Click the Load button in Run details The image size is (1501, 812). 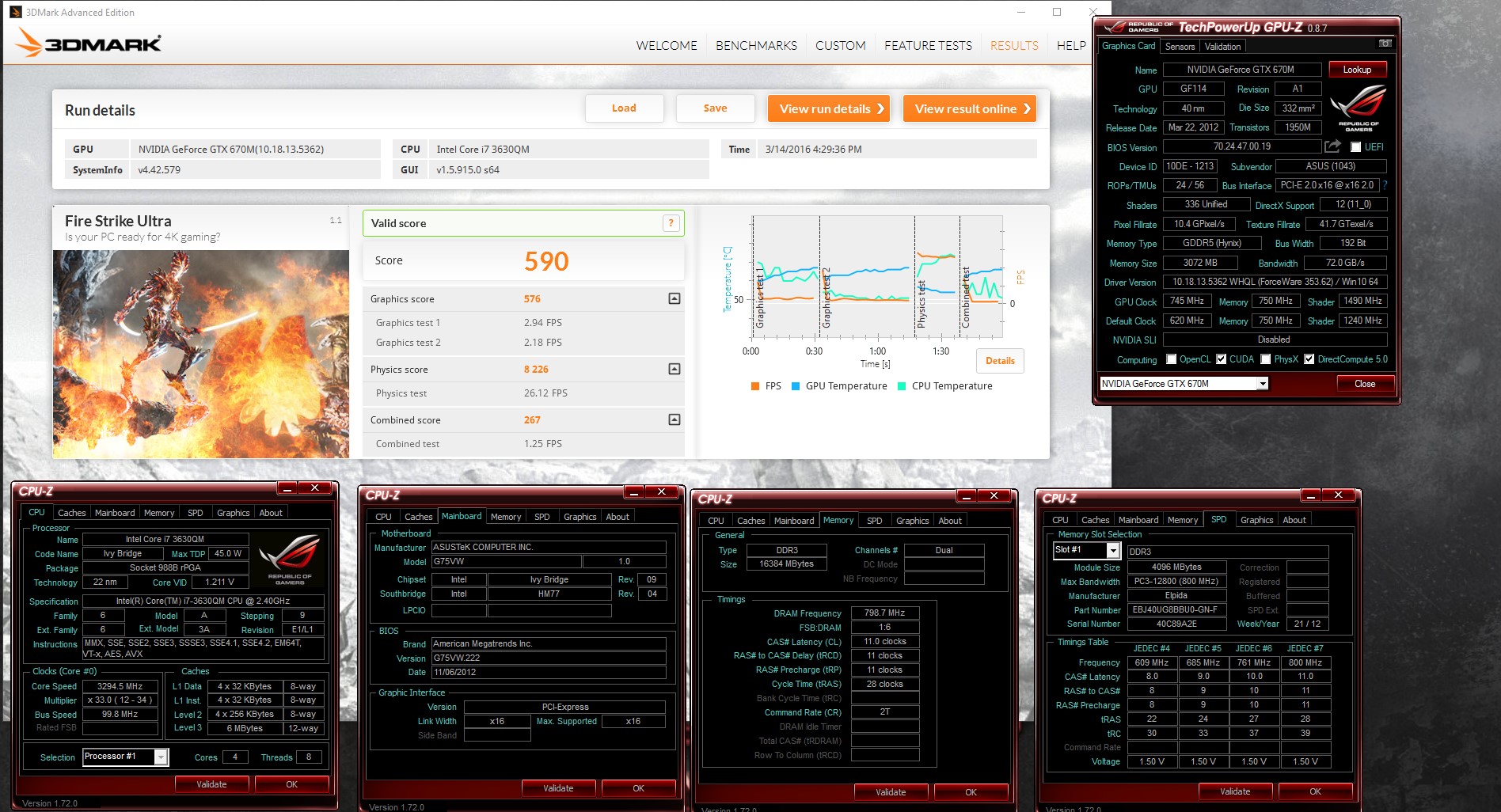point(624,108)
